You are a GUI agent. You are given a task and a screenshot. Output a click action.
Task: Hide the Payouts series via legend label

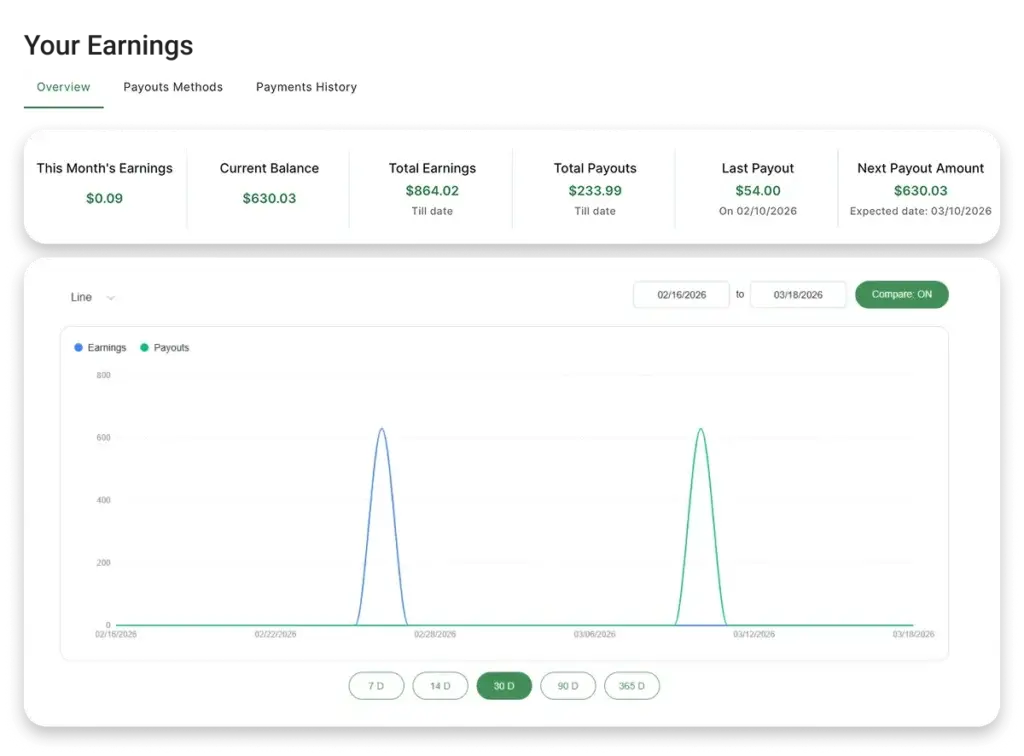(x=171, y=348)
